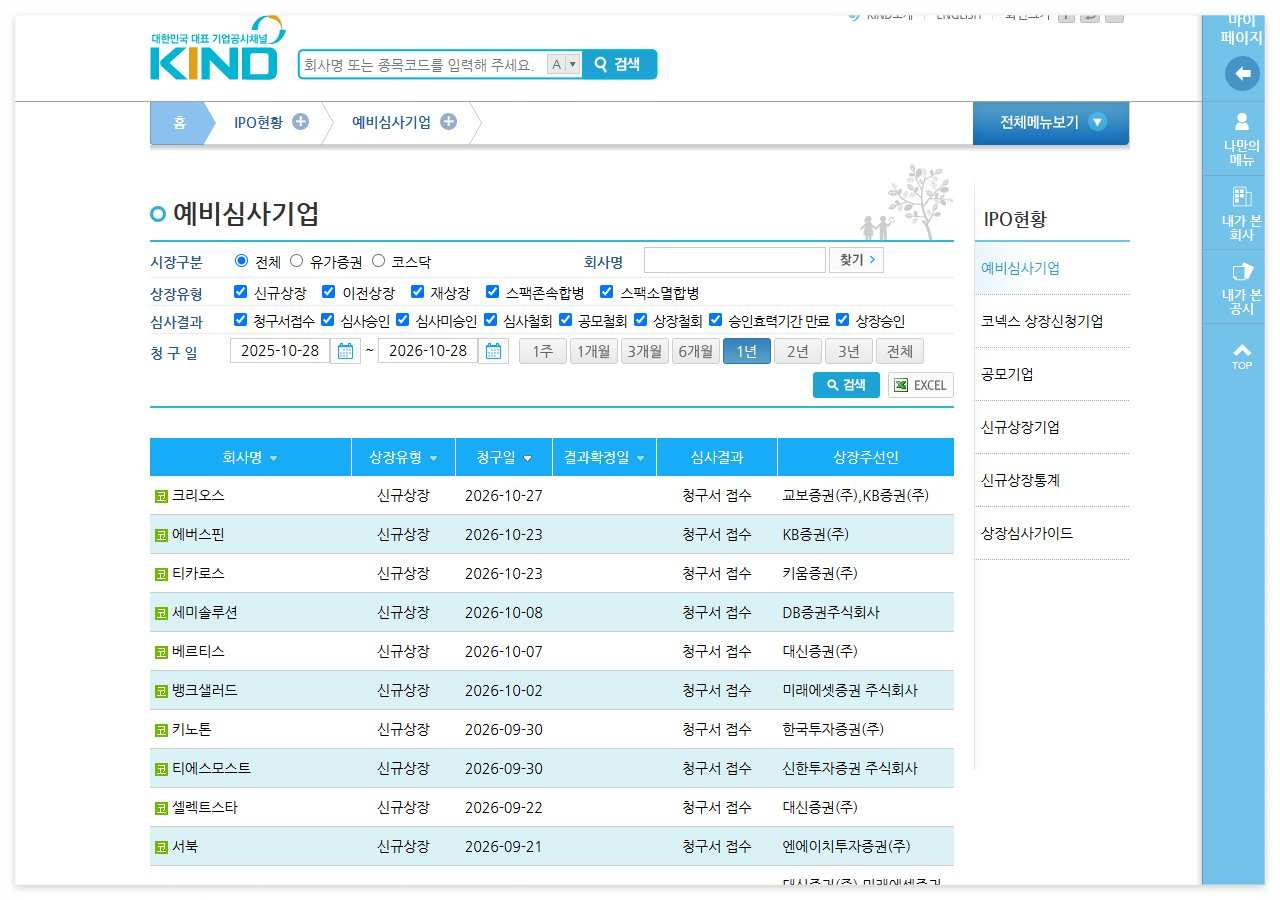
Task: Click the back arrow icon in the sidebar
Action: (x=1242, y=73)
